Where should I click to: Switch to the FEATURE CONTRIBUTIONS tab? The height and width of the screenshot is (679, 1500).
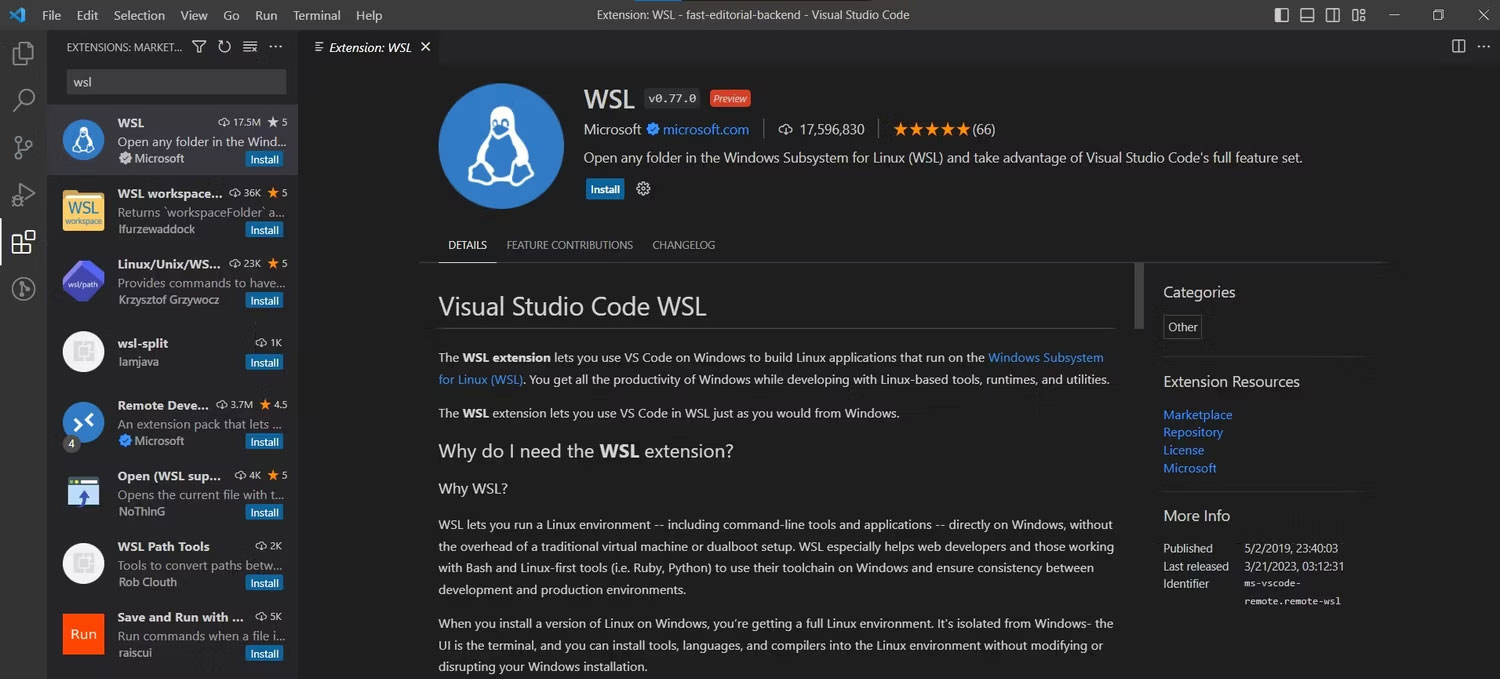pyautogui.click(x=569, y=245)
